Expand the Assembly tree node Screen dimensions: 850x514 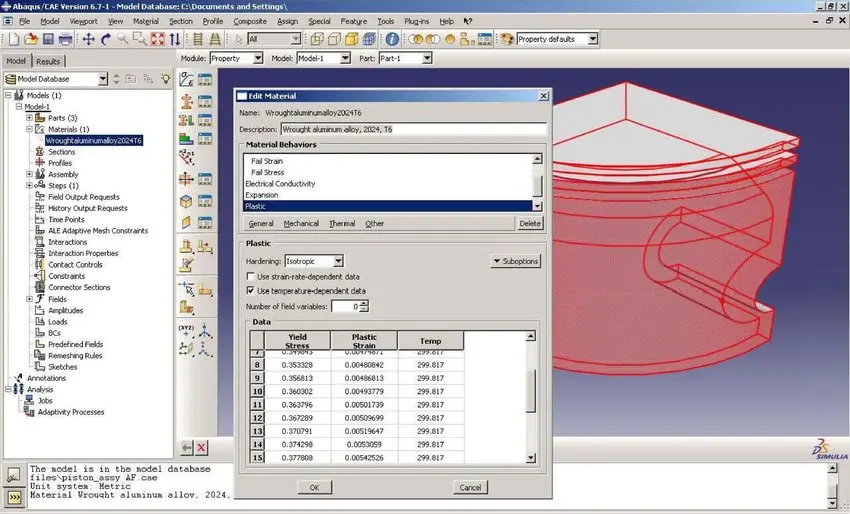click(30, 174)
